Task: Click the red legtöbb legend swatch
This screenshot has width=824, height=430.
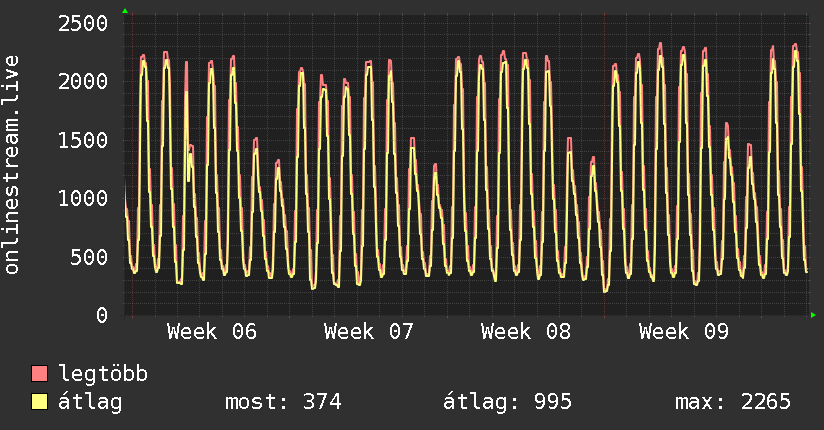Action: pyautogui.click(x=40, y=375)
